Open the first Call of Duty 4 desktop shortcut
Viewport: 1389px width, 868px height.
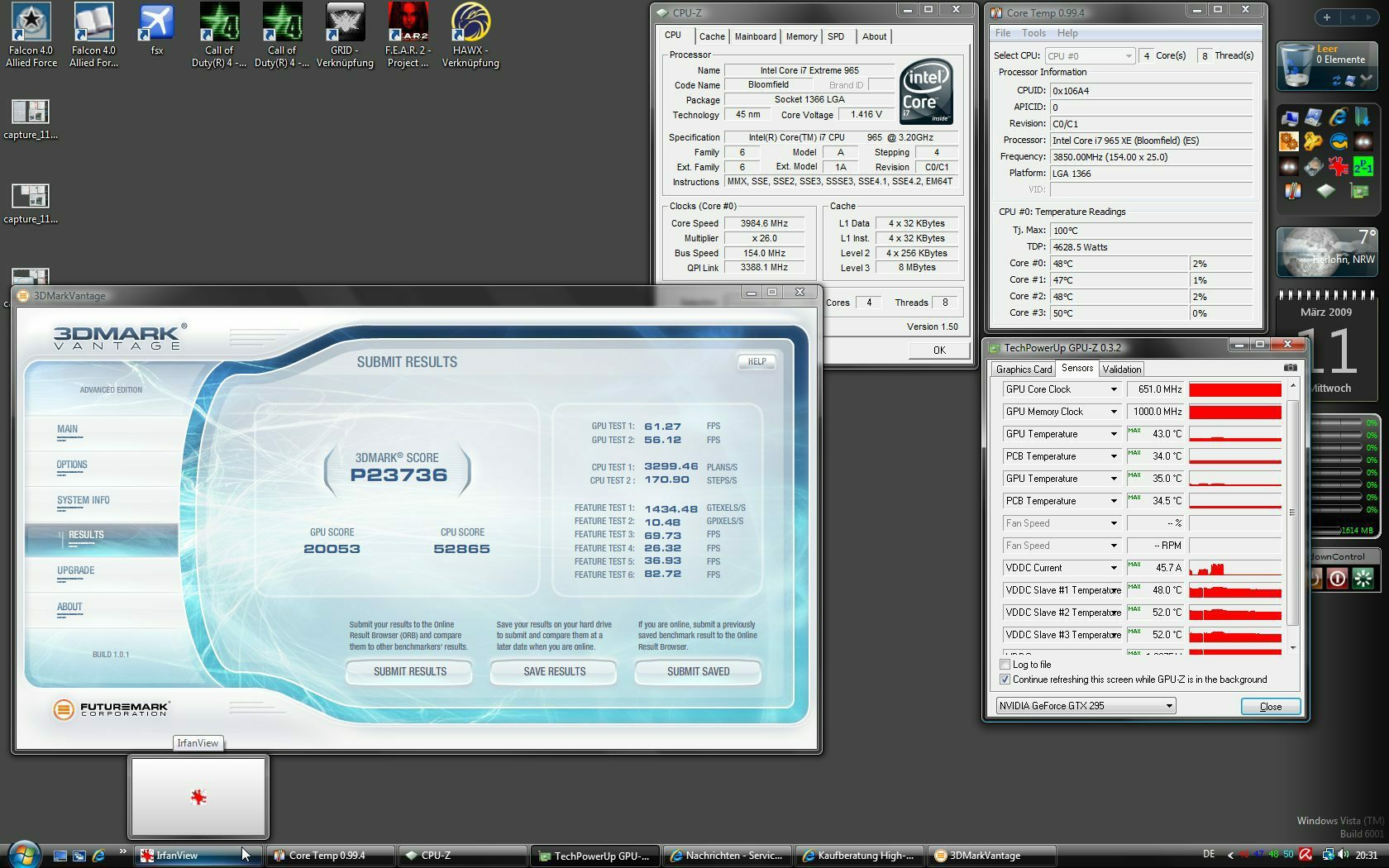click(x=219, y=35)
